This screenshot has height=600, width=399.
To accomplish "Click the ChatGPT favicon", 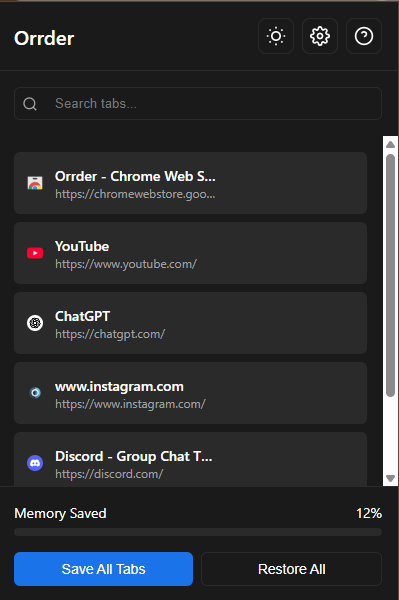I will click(x=35, y=323).
